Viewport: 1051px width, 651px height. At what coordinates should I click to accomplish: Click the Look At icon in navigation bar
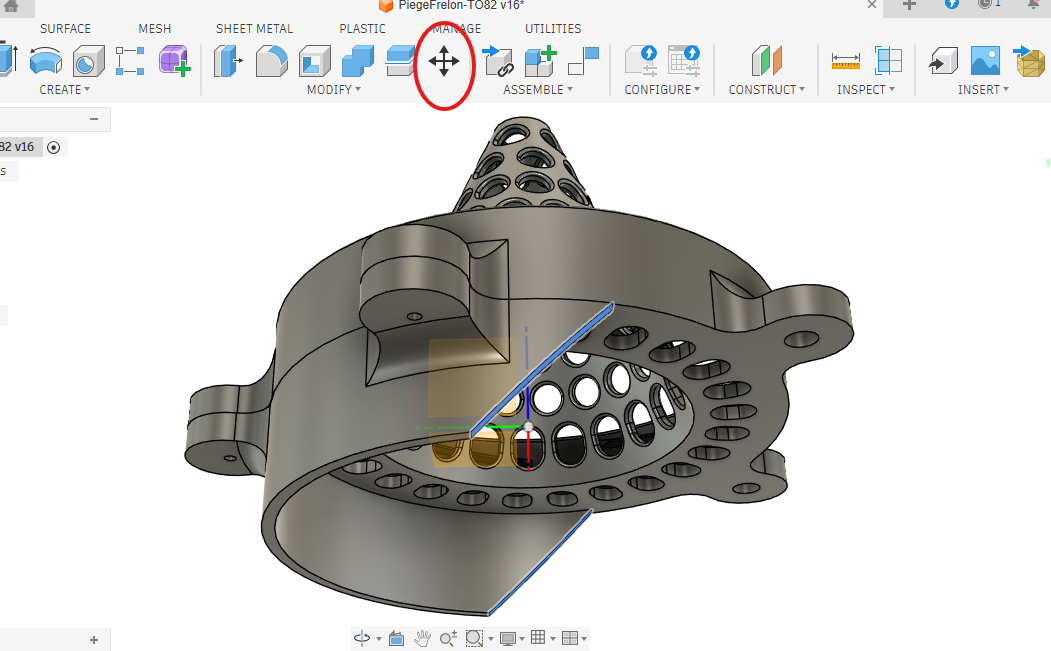pyautogui.click(x=396, y=638)
